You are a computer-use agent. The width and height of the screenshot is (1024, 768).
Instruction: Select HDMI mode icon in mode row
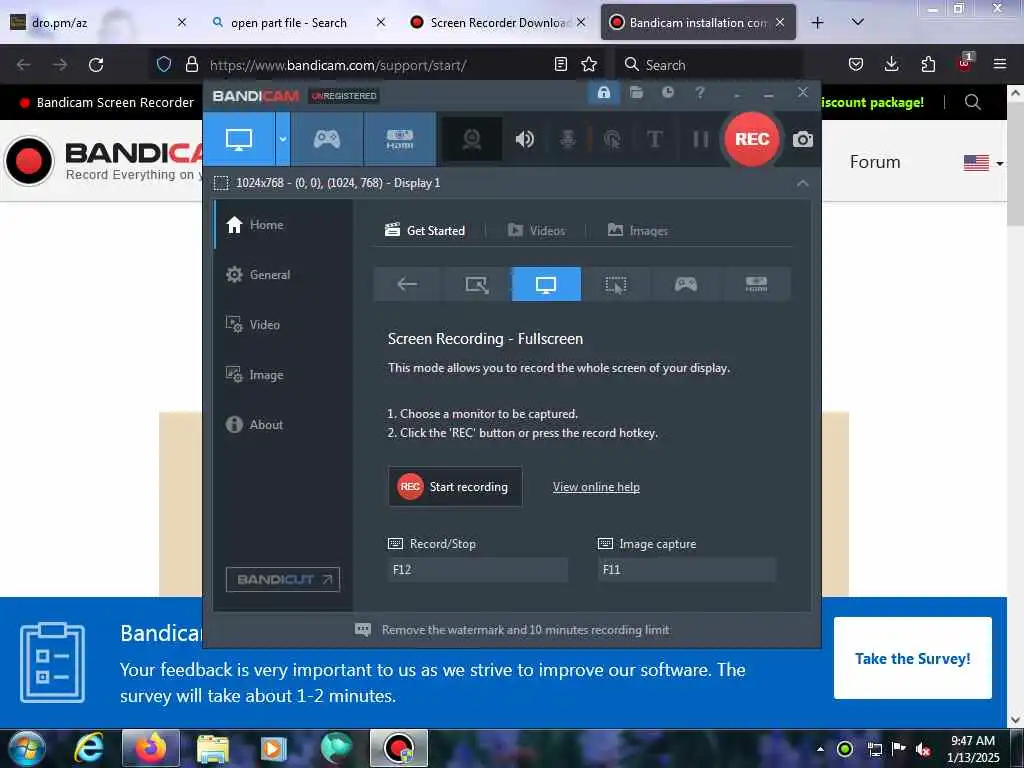(756, 284)
